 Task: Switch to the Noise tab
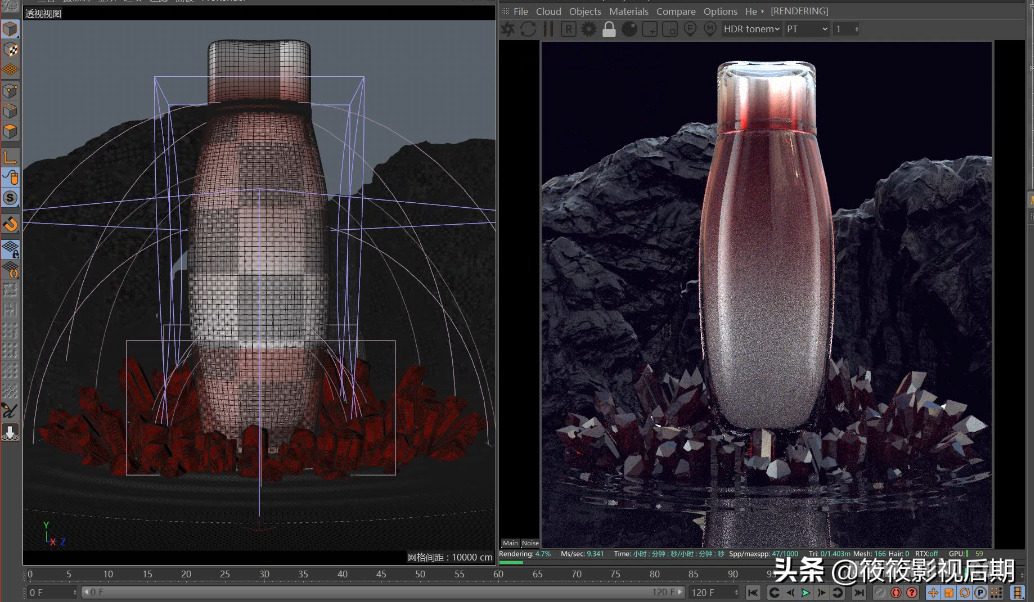click(x=528, y=541)
